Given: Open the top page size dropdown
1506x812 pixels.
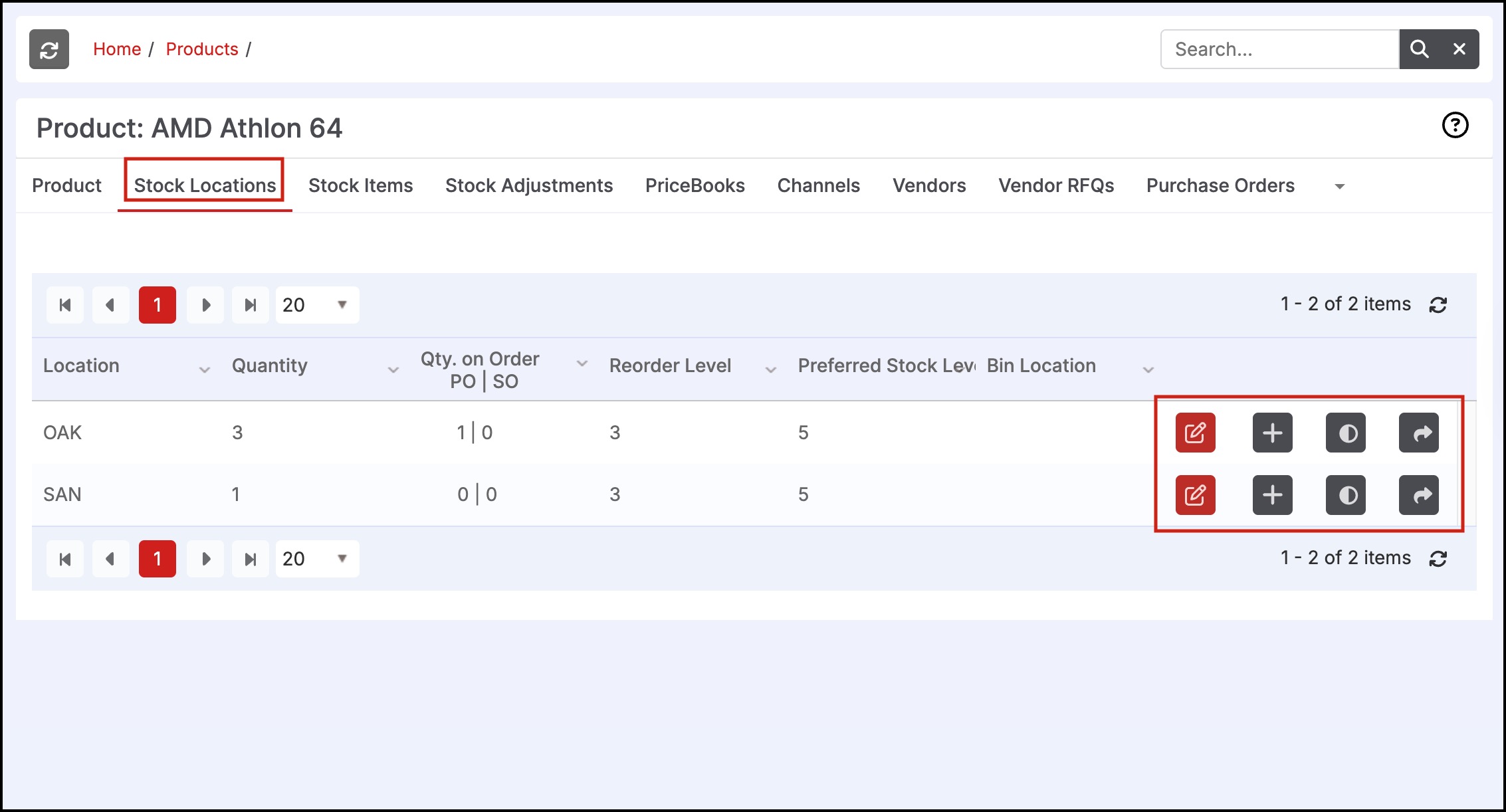Looking at the screenshot, I should tap(318, 305).
